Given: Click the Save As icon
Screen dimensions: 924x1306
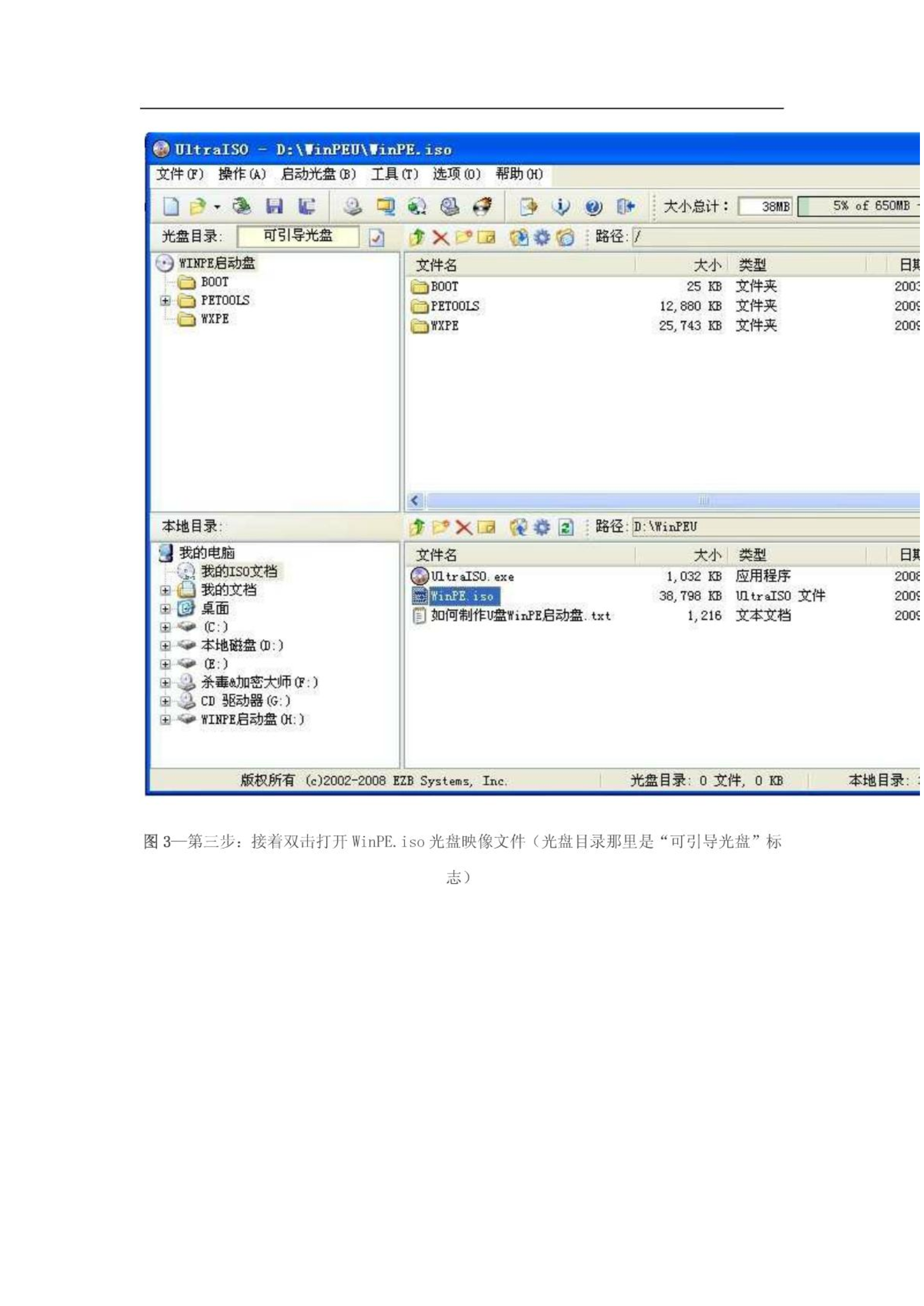Looking at the screenshot, I should tap(307, 207).
